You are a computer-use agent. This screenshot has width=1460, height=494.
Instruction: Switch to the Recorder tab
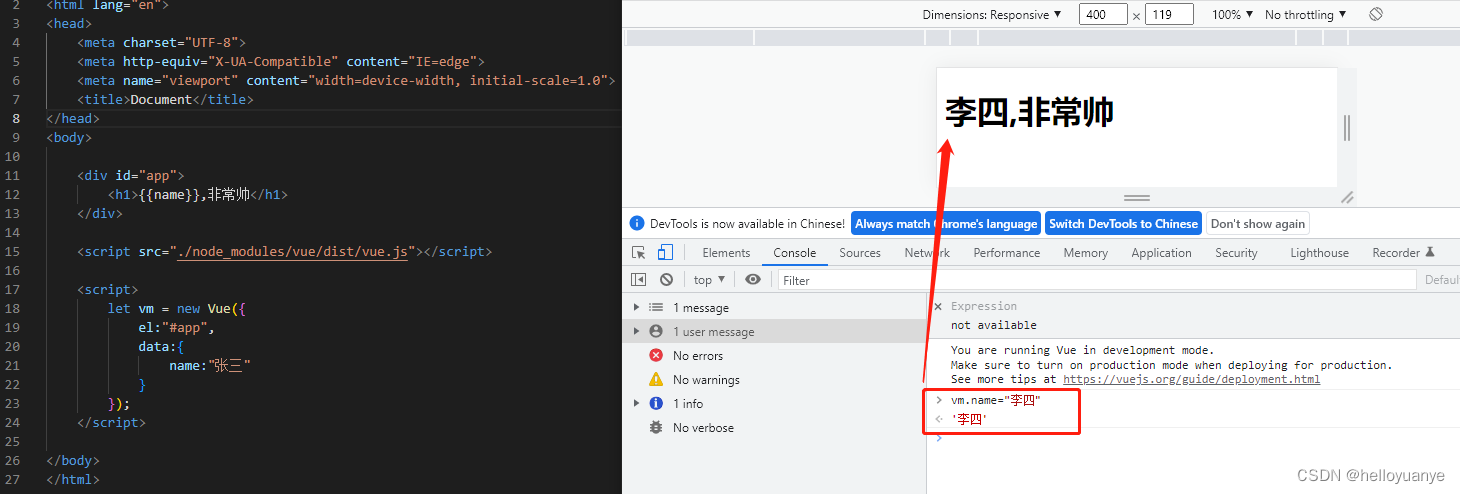[1404, 253]
